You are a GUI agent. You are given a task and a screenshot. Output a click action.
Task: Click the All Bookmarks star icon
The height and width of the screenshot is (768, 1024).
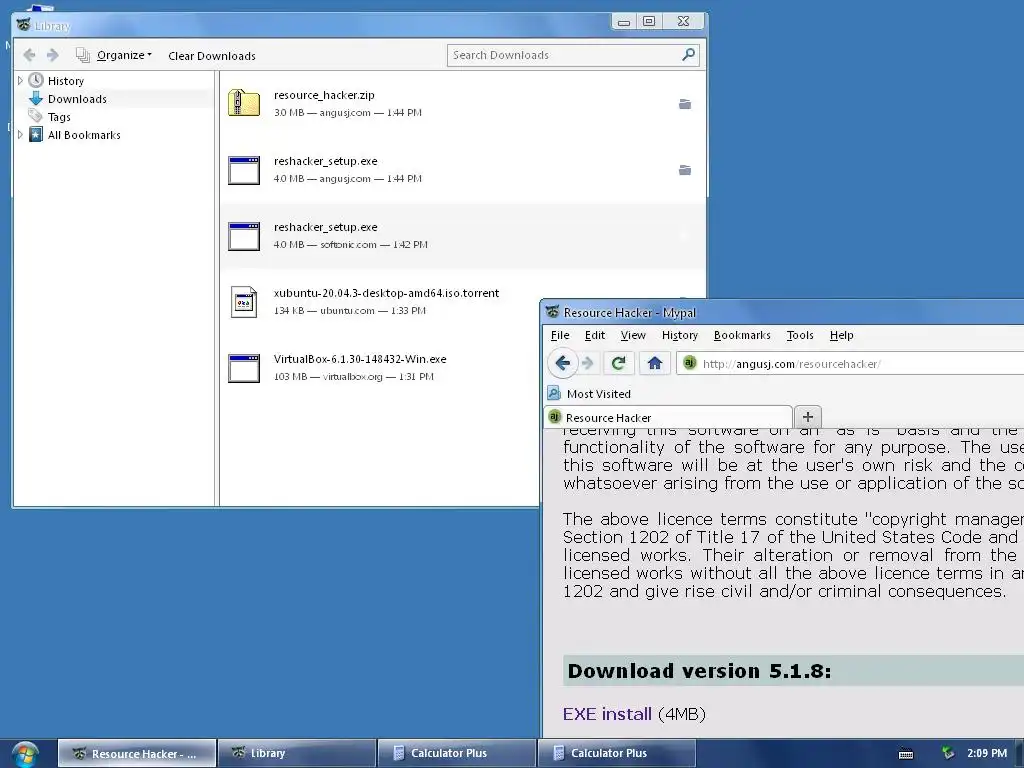(x=36, y=135)
